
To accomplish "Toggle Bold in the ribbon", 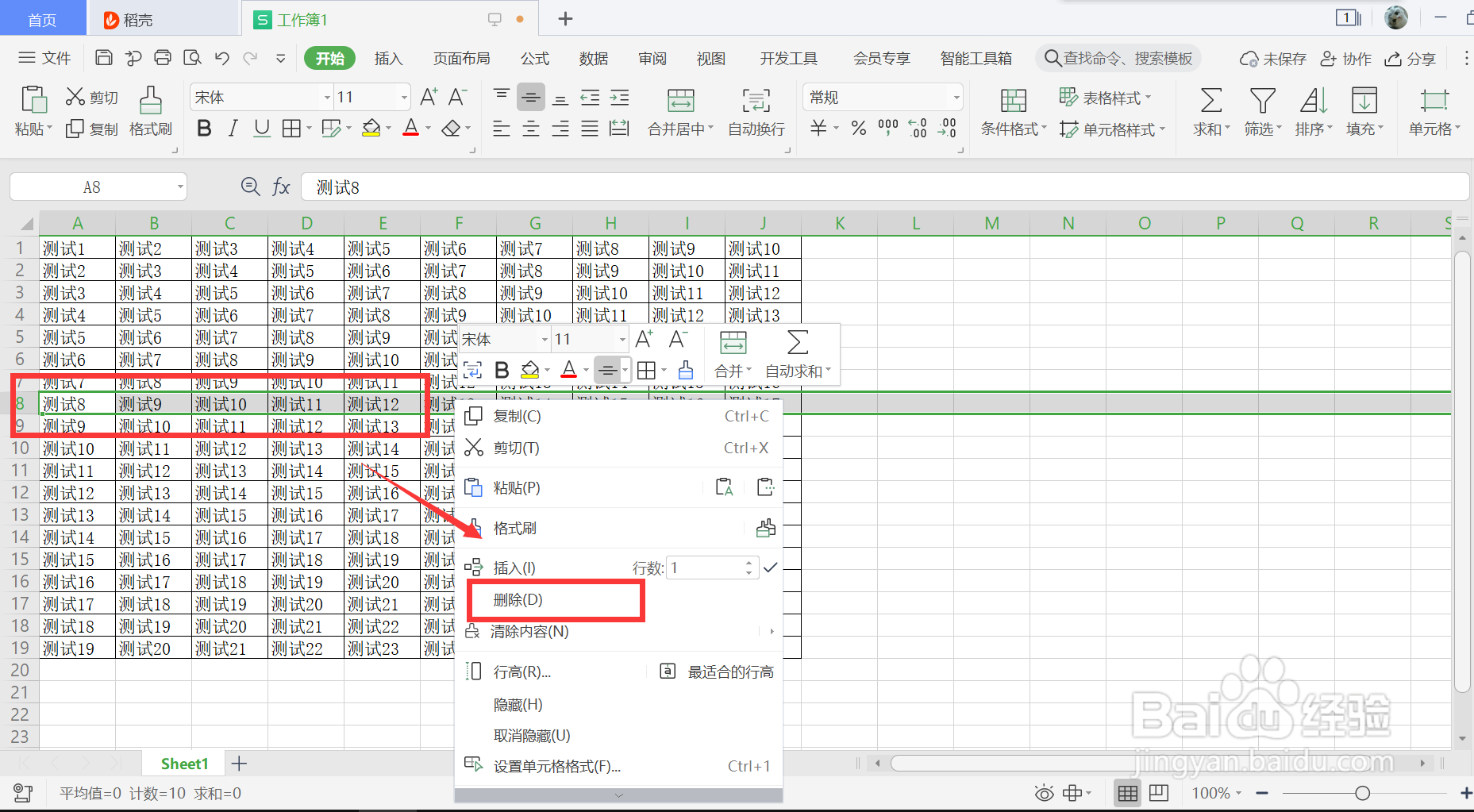I will click(x=204, y=128).
